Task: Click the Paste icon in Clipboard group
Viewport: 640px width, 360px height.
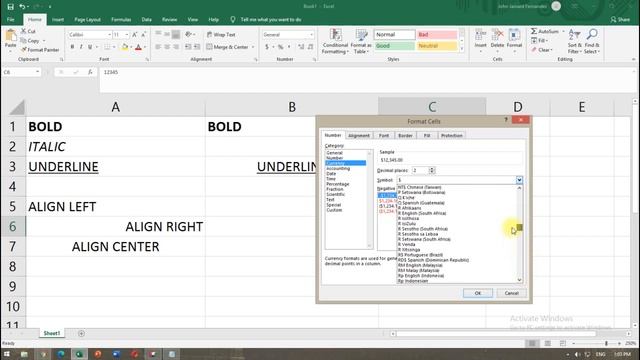Action: pos(11,36)
